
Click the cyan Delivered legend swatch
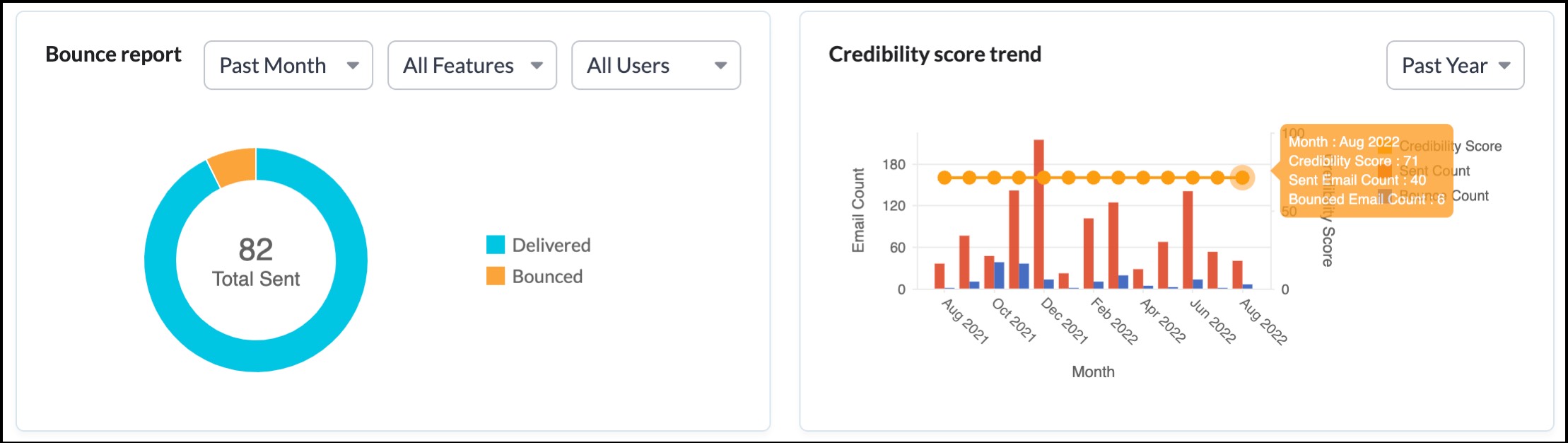tap(496, 245)
